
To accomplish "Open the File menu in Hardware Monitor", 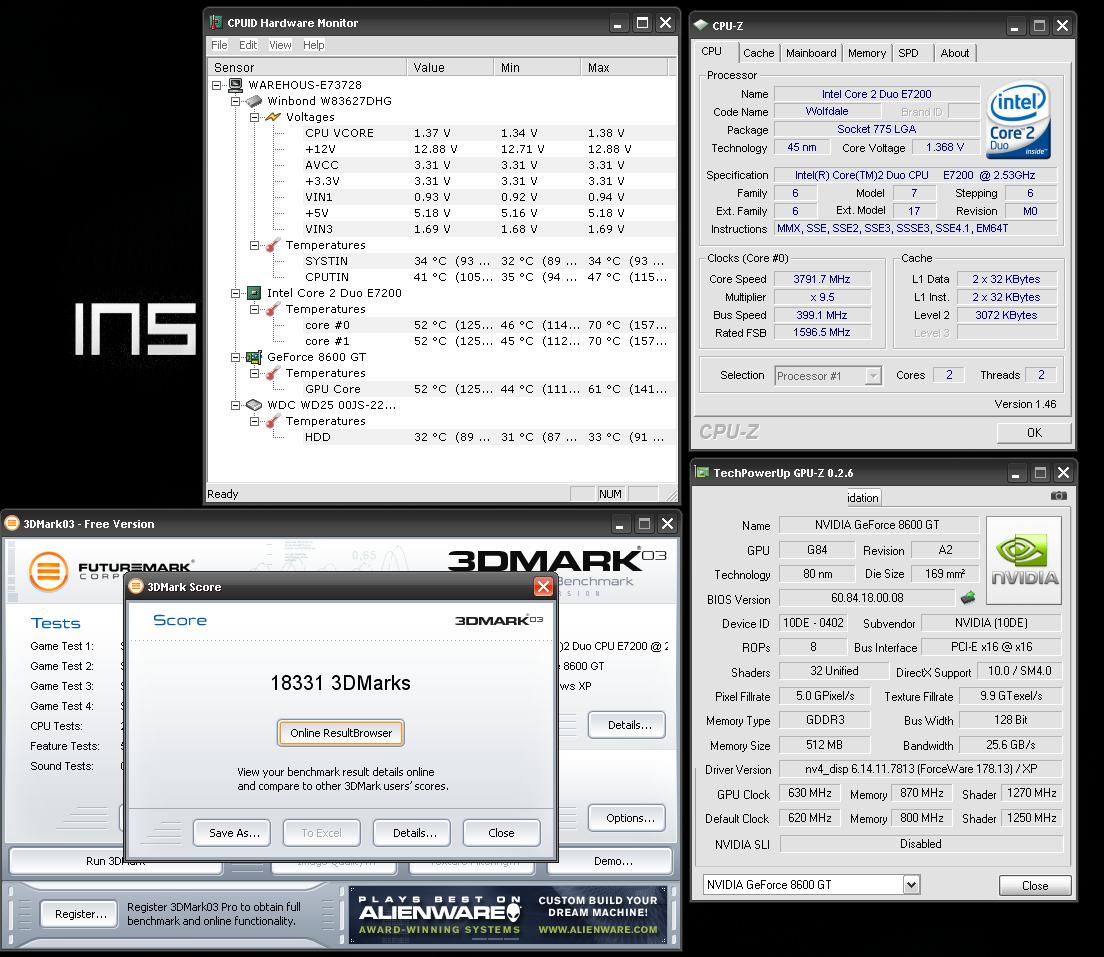I will click(219, 45).
